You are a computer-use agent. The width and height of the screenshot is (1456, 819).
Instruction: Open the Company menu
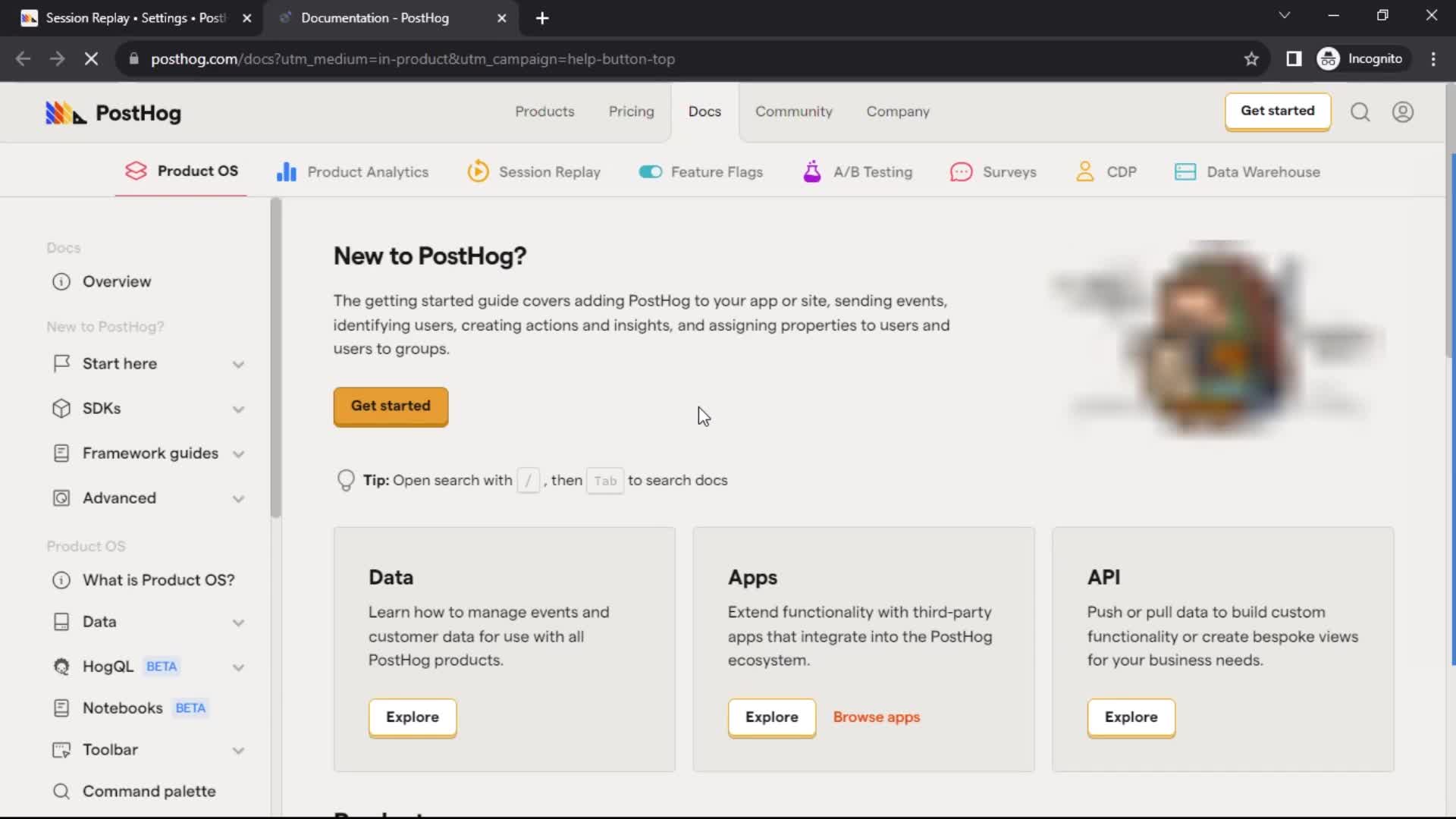click(898, 111)
